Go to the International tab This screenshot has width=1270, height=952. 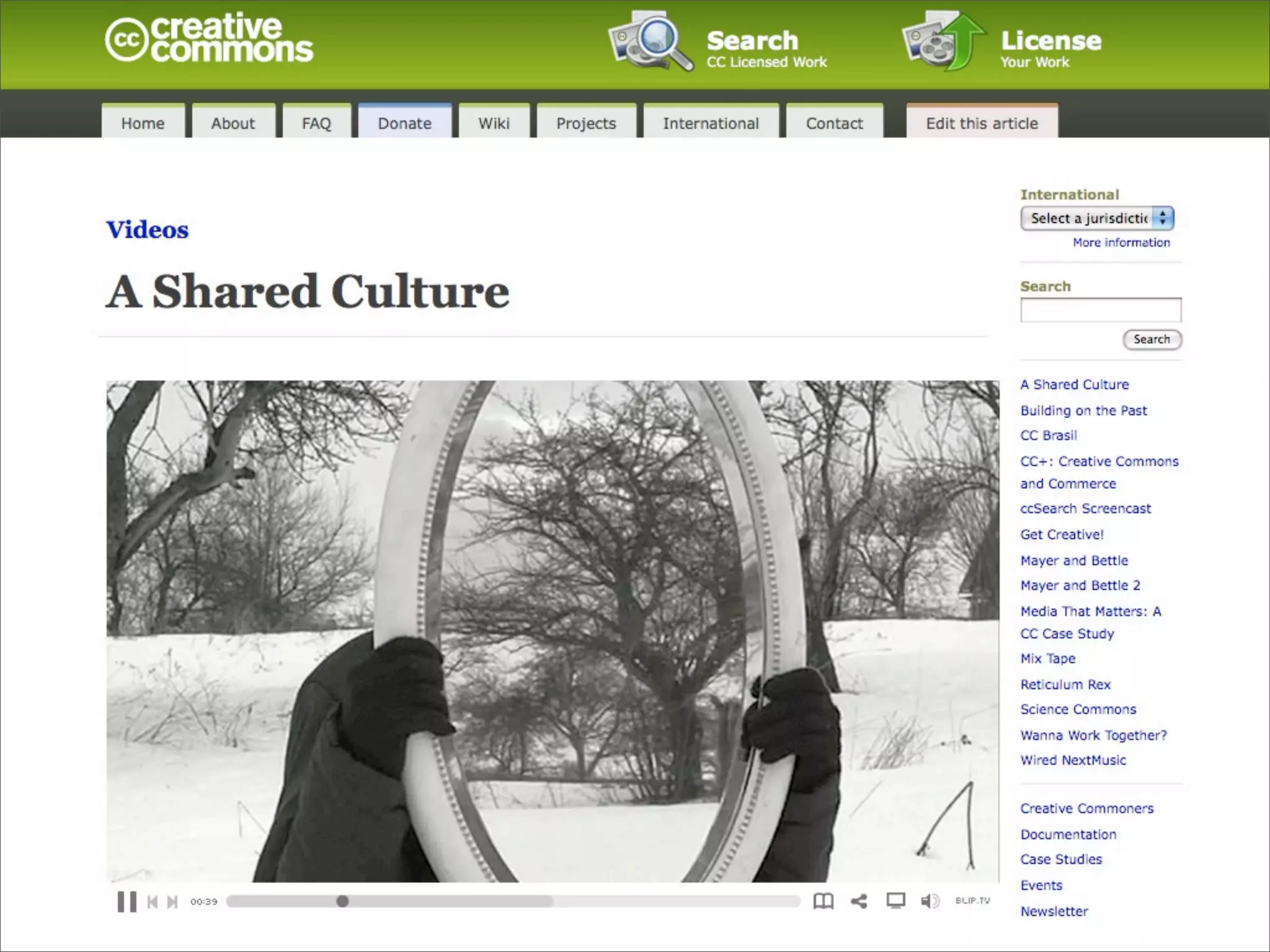pos(711,123)
